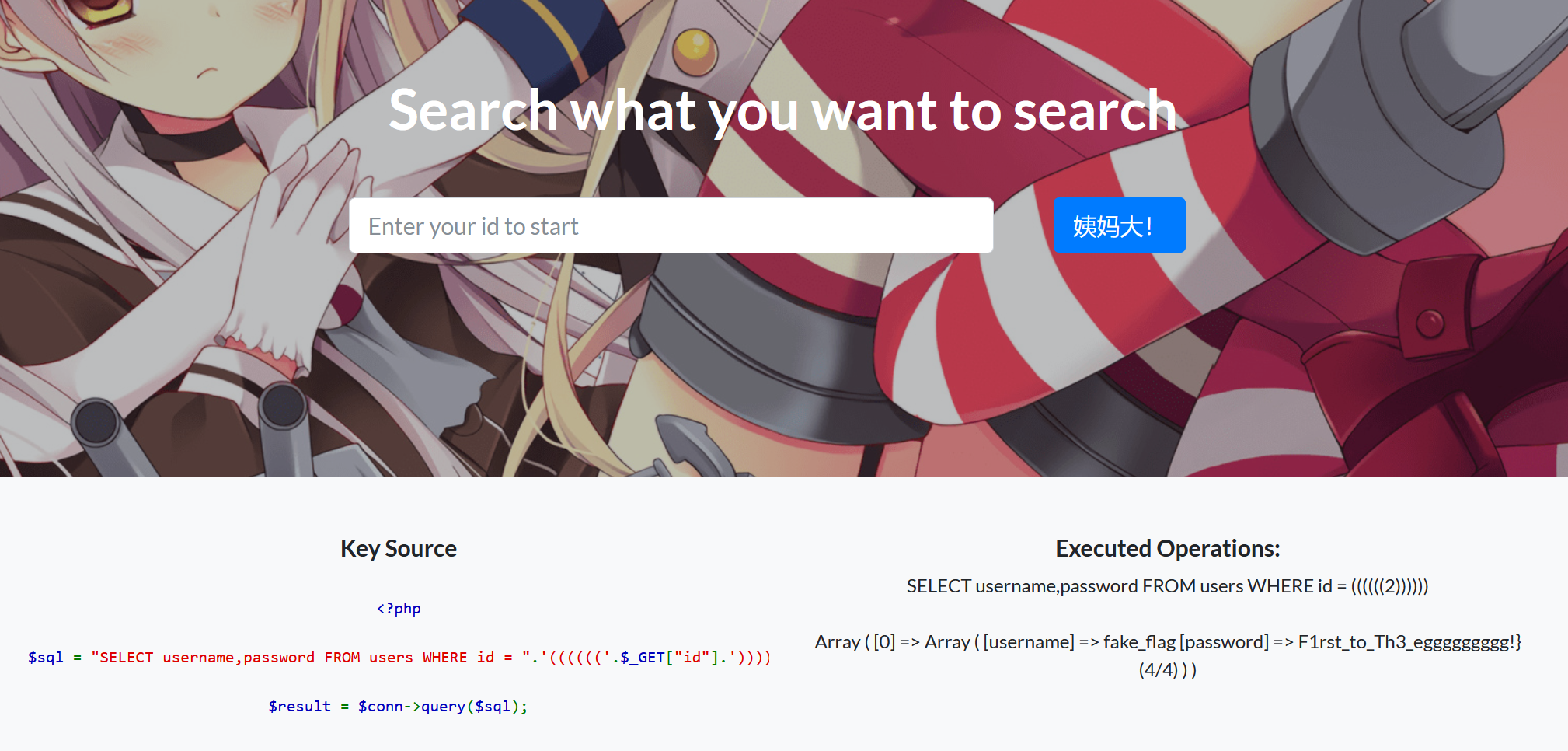
Task: Click the red "SELECT username,password" string in code
Action: pyautogui.click(x=202, y=658)
